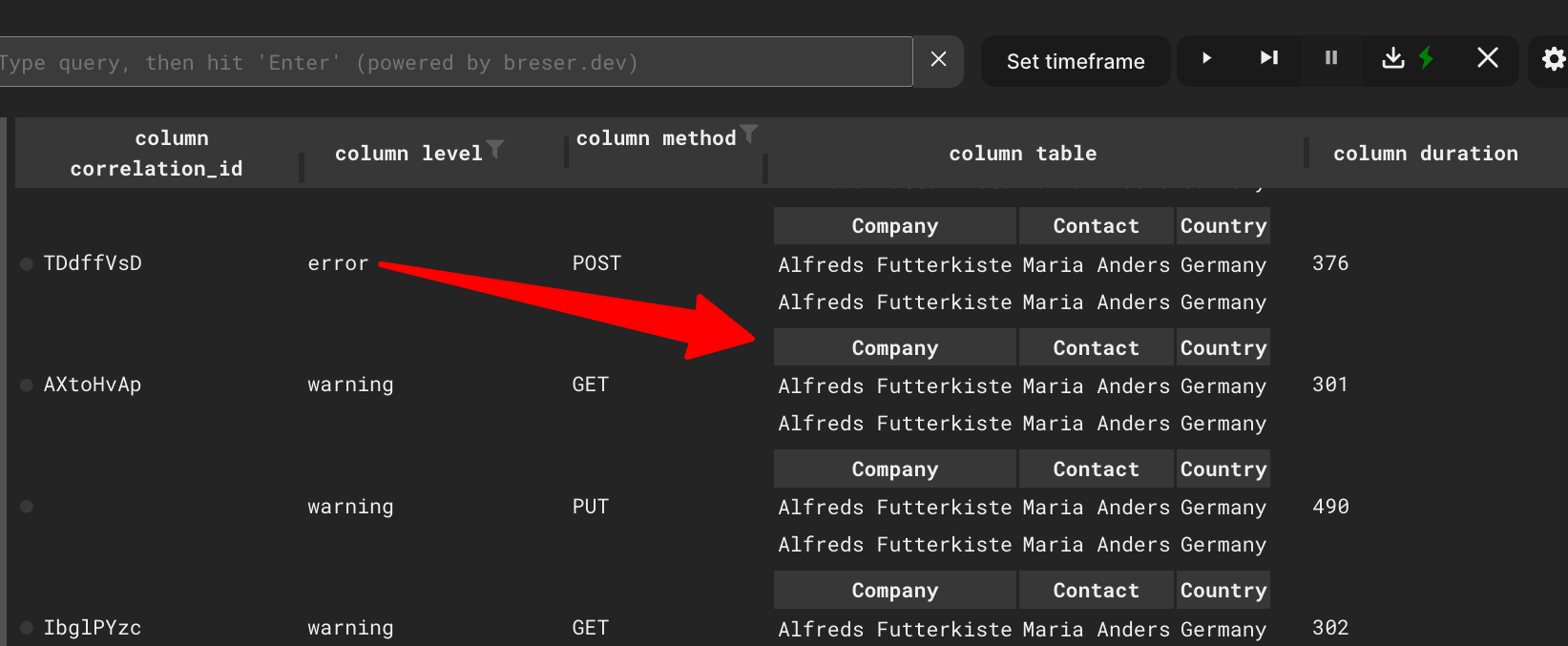Click the download logs icon
This screenshot has width=1568, height=646.
1392,59
